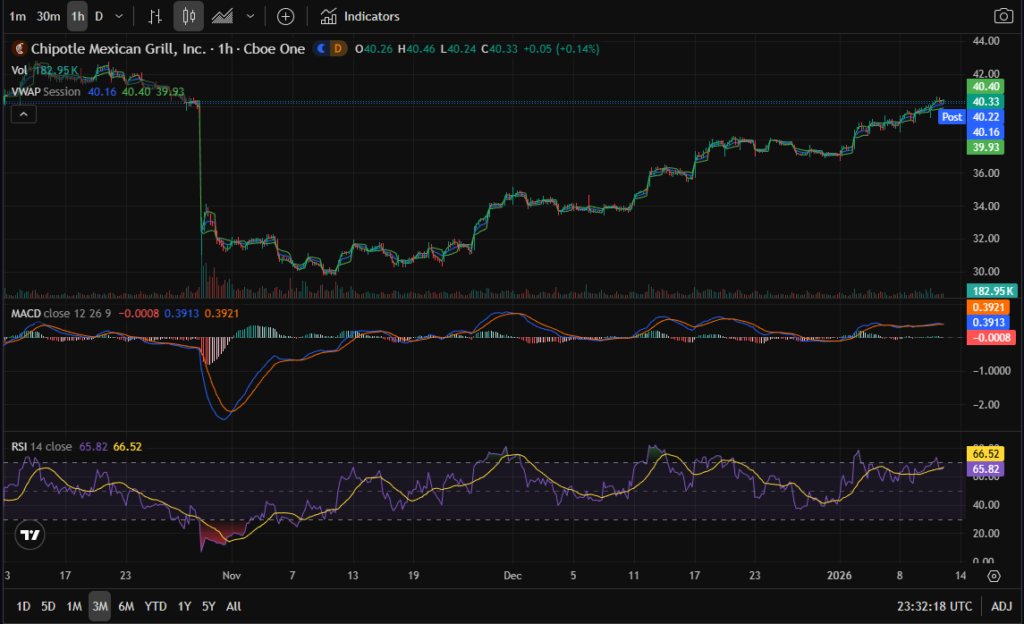1024x624 pixels.
Task: Collapse the indicator legend with chevron
Action: 24,114
